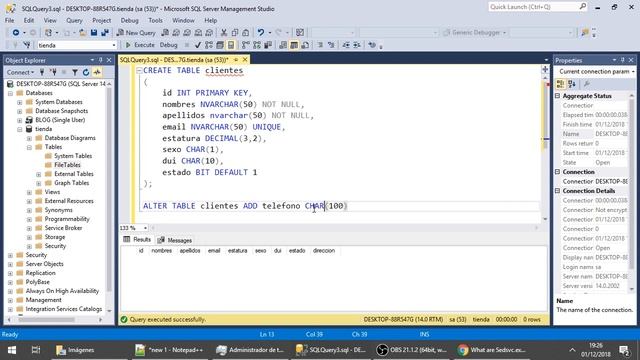Click the Object Explorer connect plug icon
This screenshot has height=360, width=640.
(x=42, y=72)
